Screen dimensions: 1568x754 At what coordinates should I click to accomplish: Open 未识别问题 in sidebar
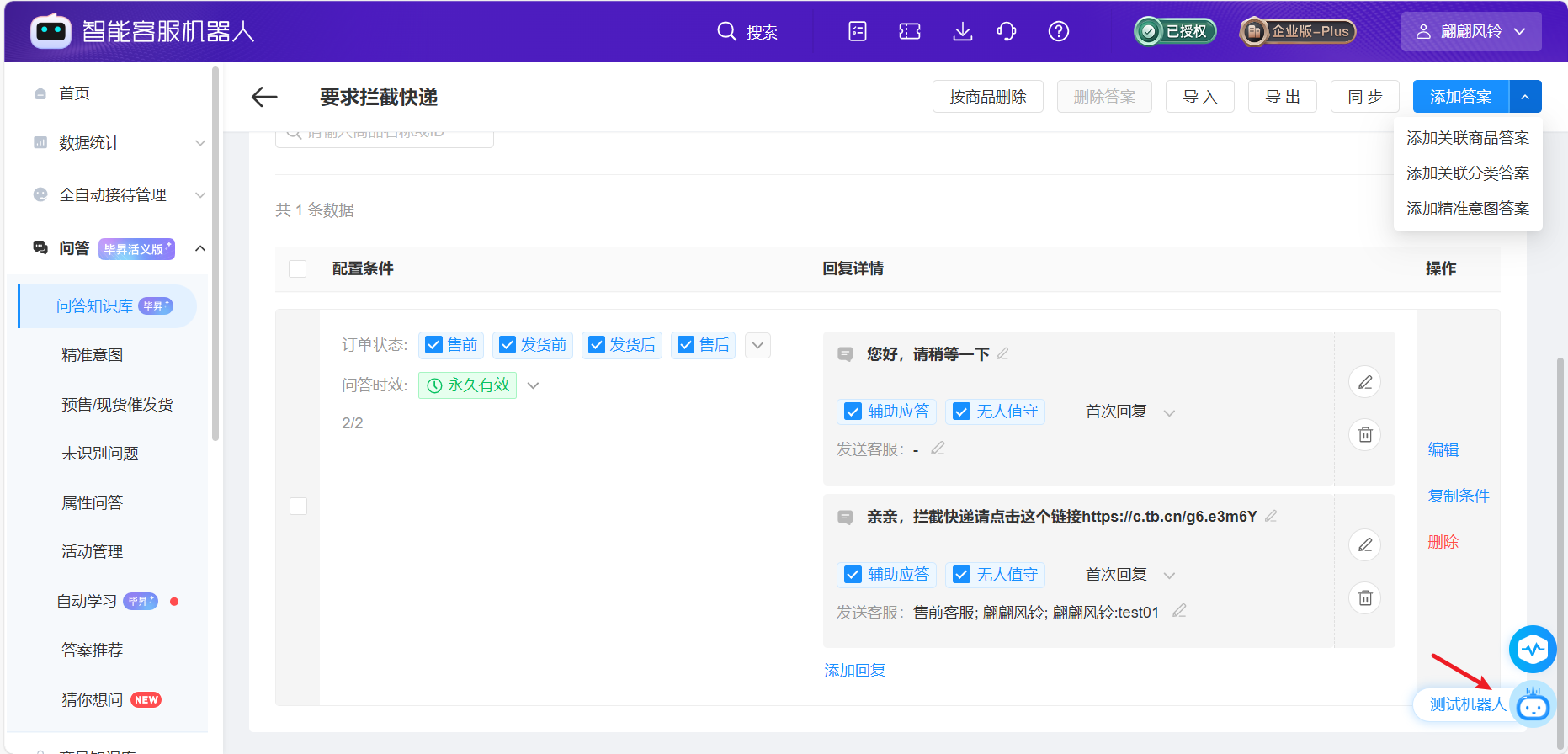(99, 454)
